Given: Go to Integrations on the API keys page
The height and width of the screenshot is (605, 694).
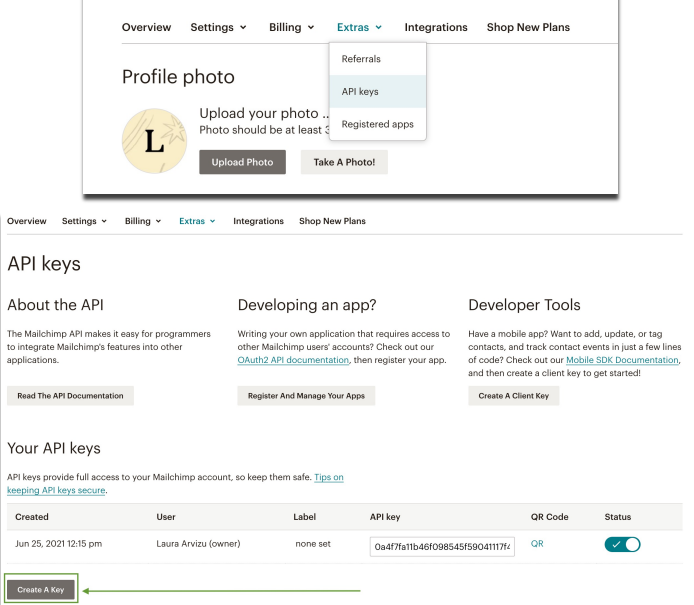Looking at the screenshot, I should [x=258, y=221].
